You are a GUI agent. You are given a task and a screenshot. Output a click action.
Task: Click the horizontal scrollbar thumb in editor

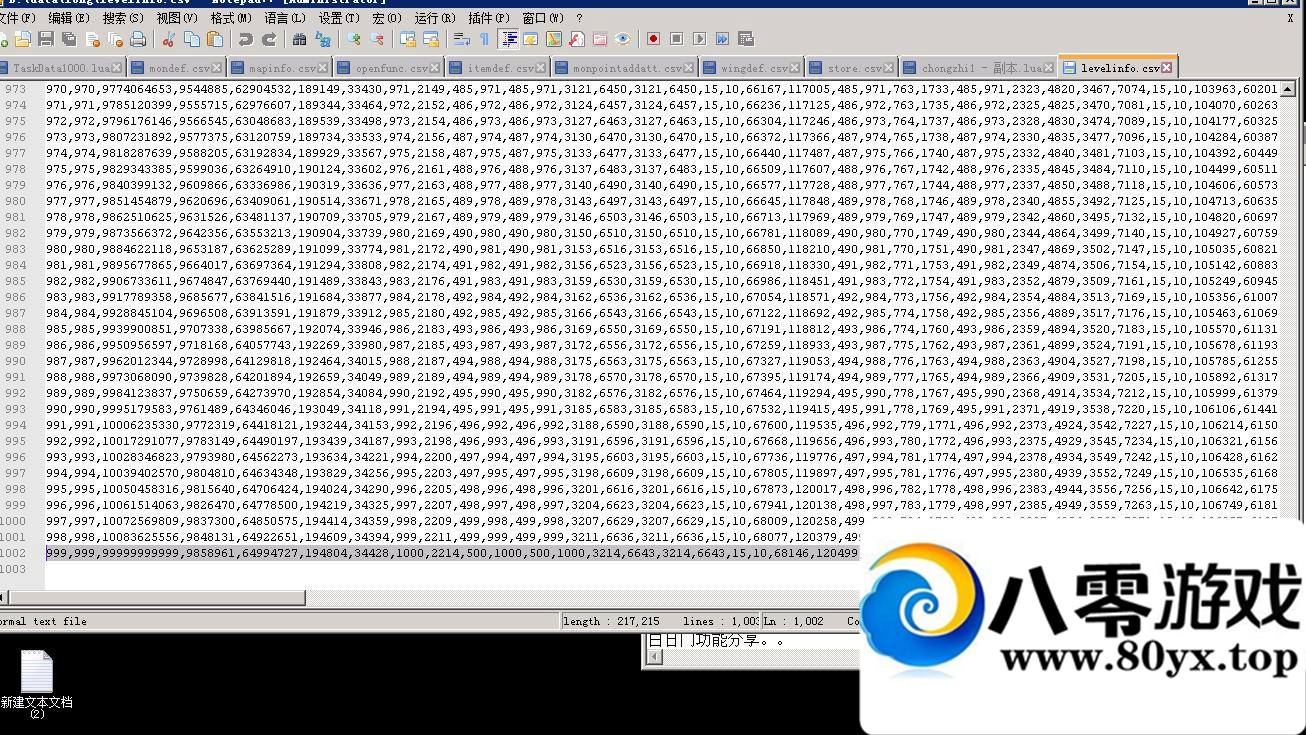pyautogui.click(x=155, y=598)
